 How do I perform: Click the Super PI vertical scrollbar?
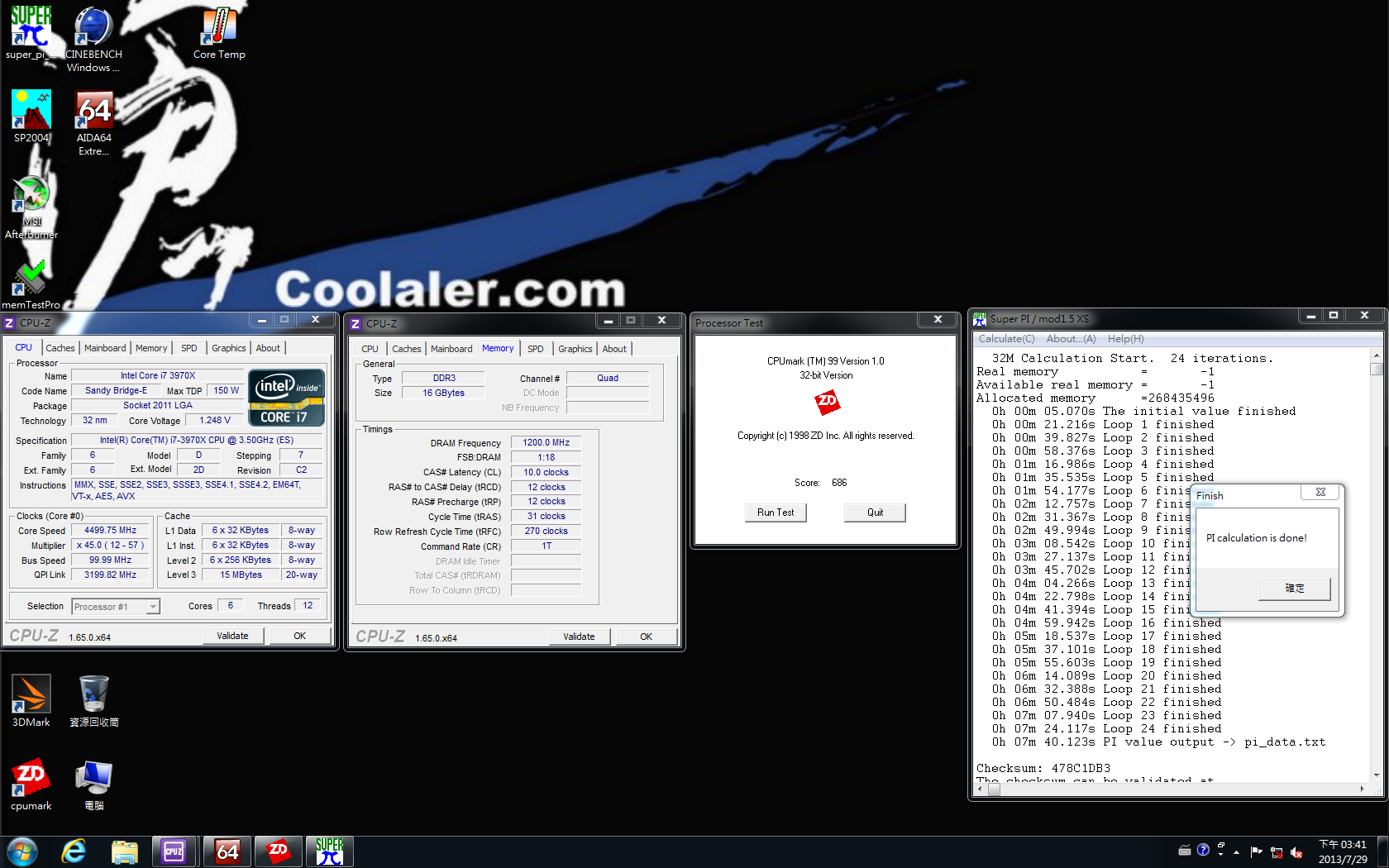1376,566
